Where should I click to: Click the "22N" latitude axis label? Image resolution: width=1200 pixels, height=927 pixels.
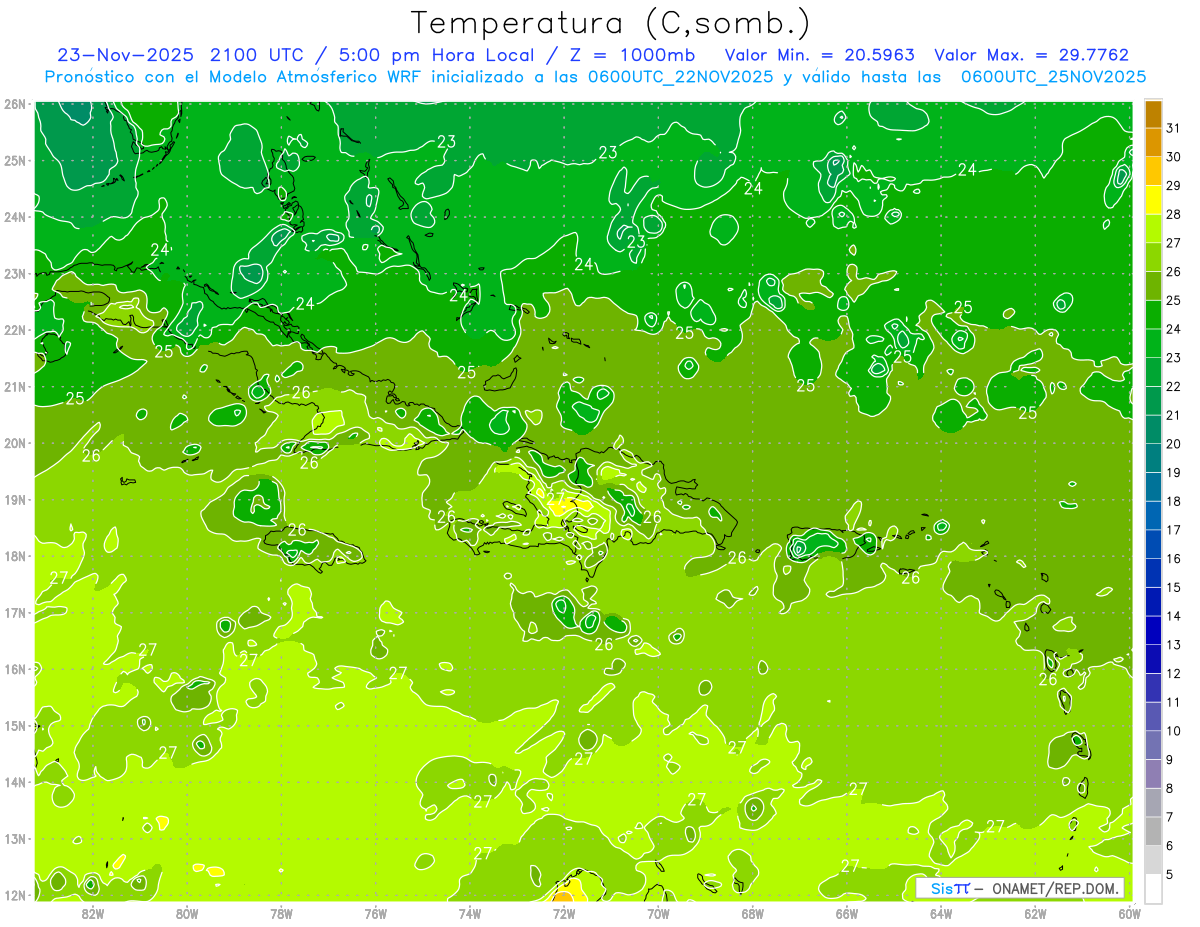click(x=16, y=330)
